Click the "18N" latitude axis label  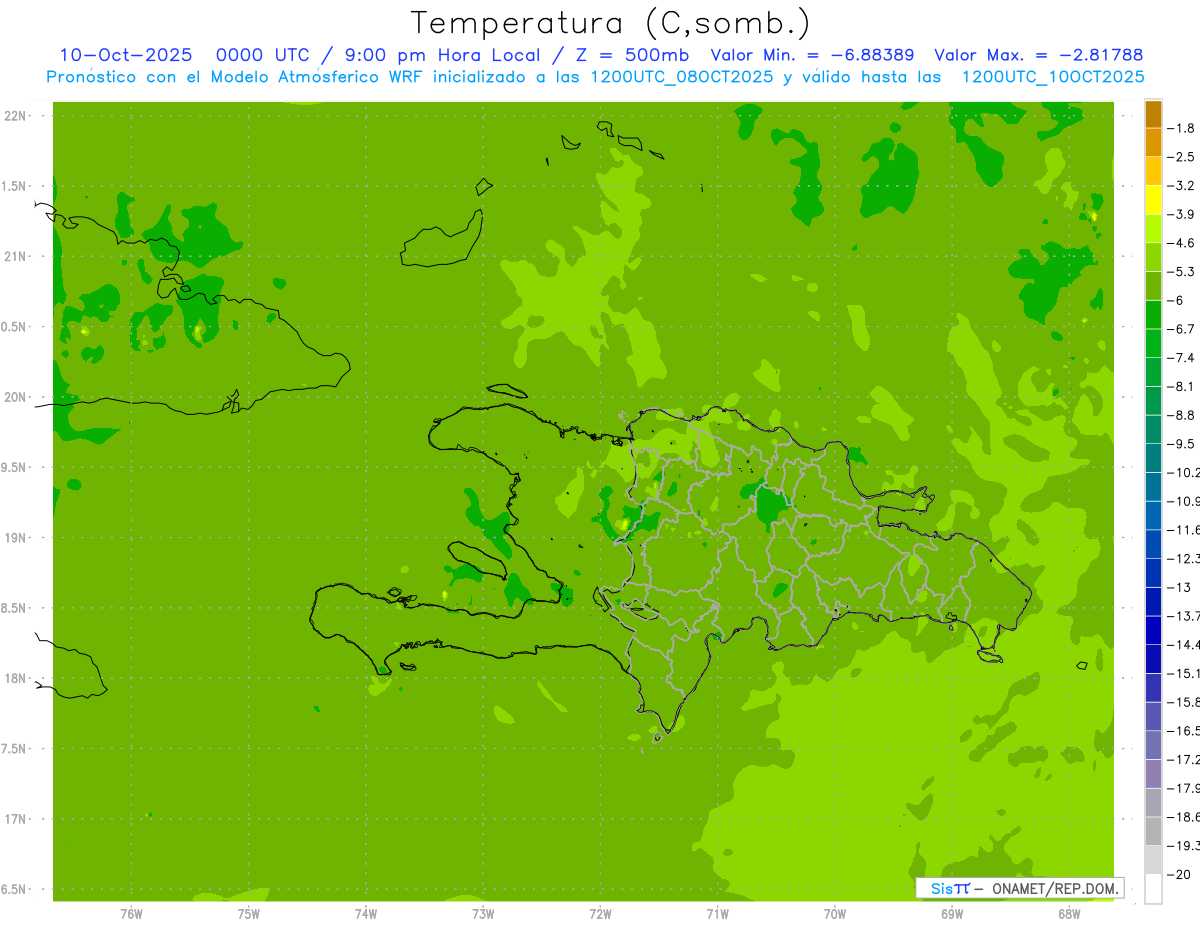point(15,679)
